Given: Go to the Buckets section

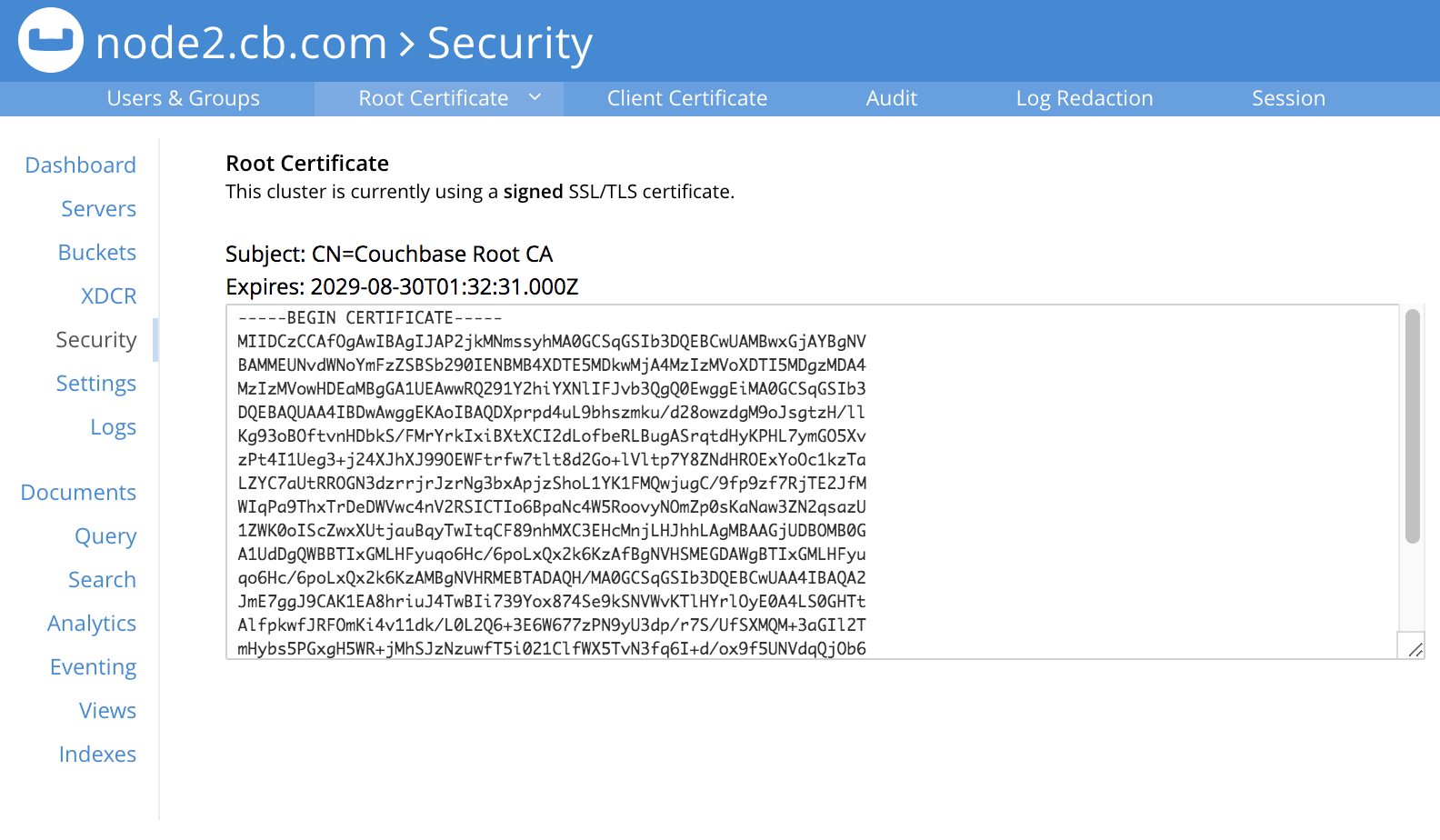Looking at the screenshot, I should [x=97, y=253].
